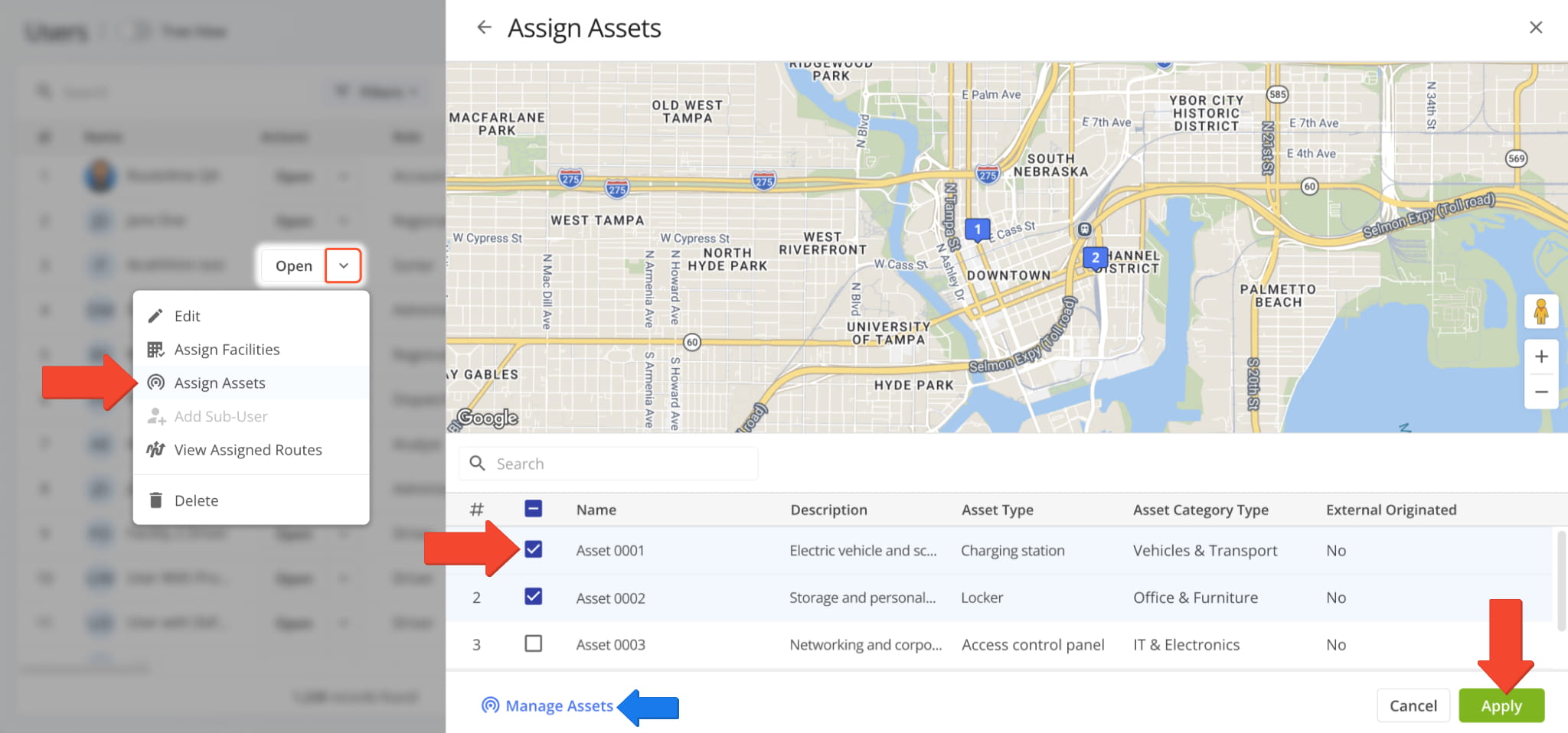Toggle the select-all assets checkbox
The image size is (1568, 733).
(534, 509)
